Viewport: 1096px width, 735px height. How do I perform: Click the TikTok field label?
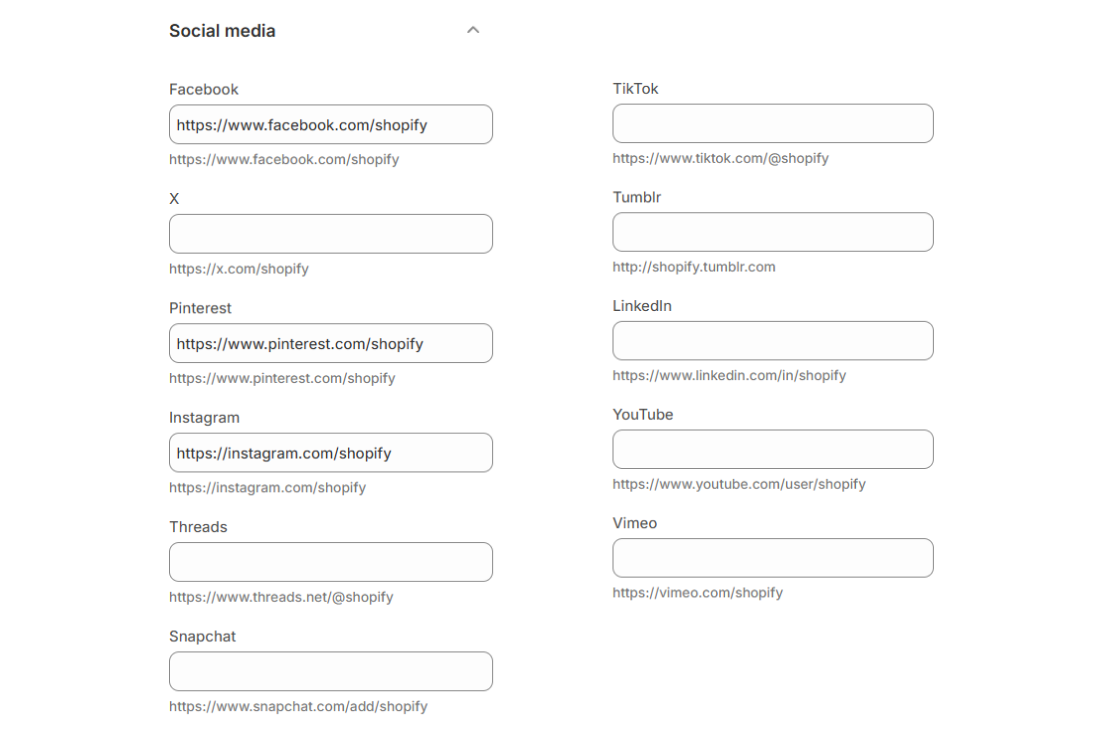[x=635, y=88]
